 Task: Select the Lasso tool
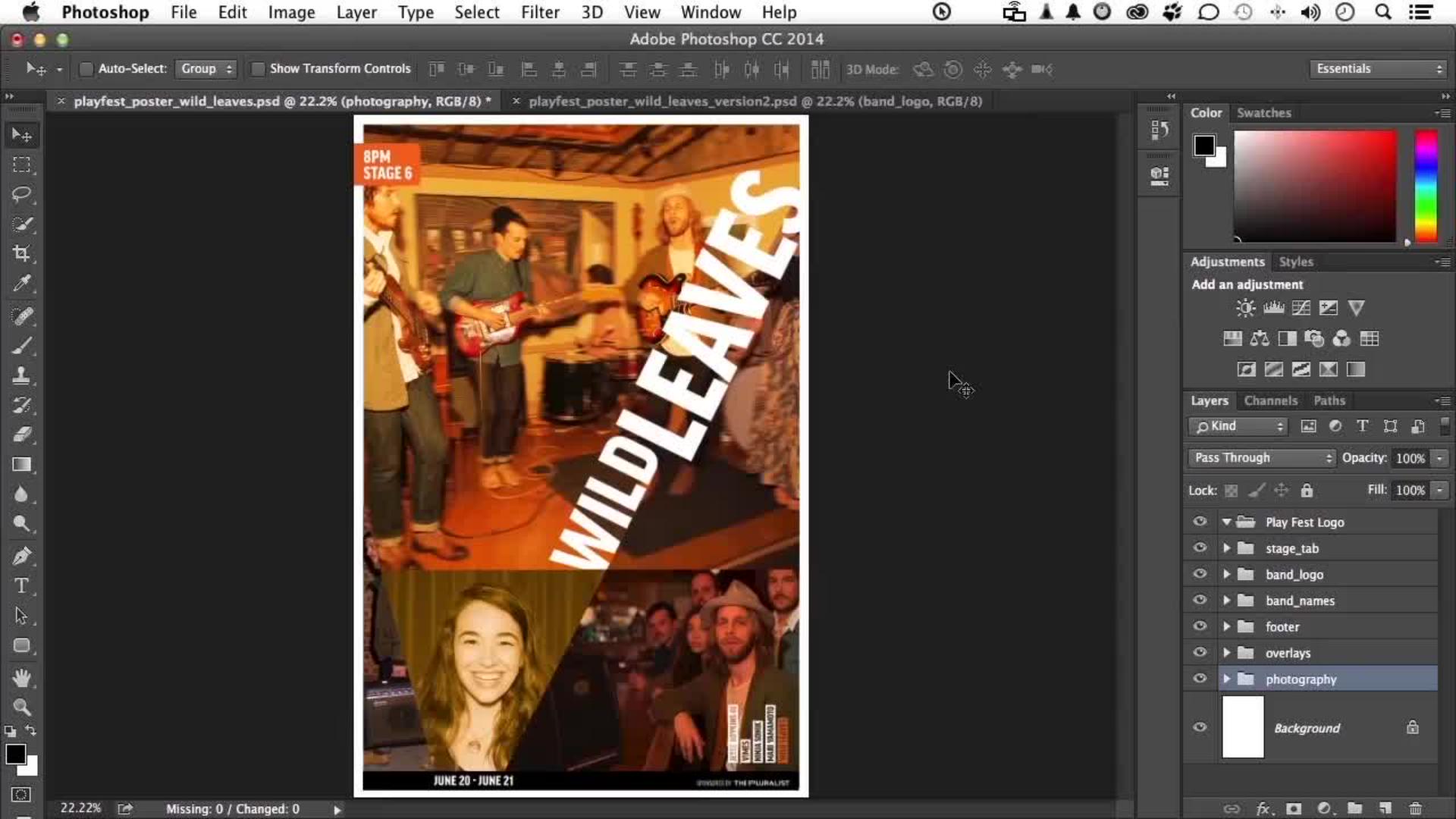click(21, 194)
